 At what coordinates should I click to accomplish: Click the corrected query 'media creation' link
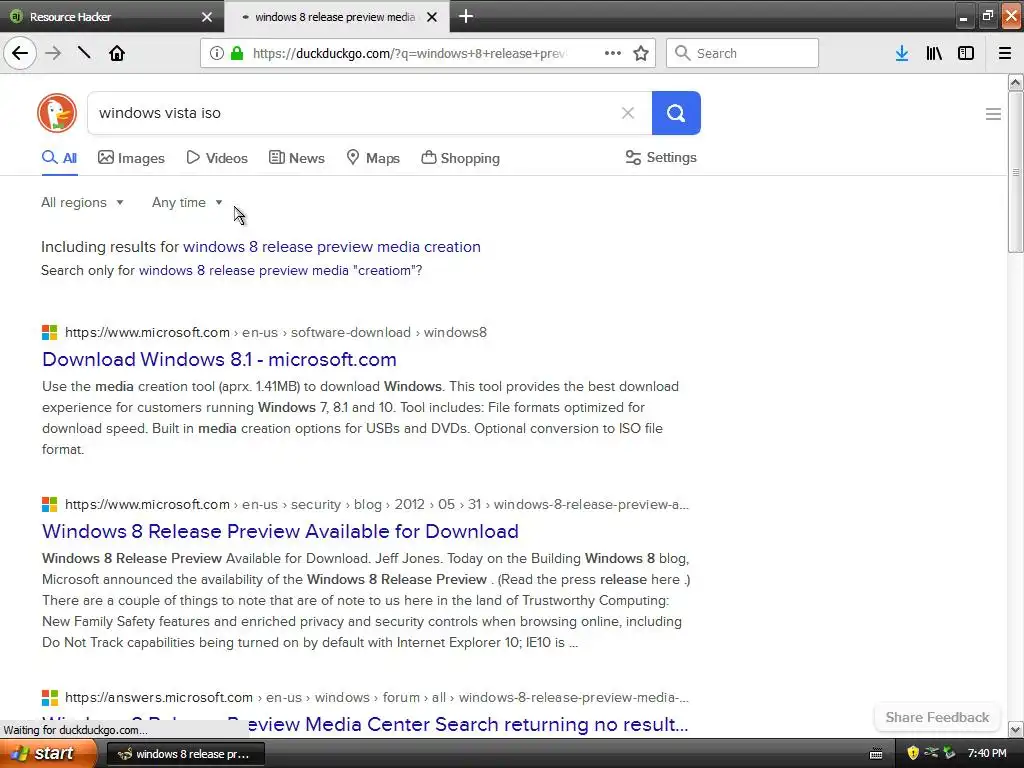[x=332, y=247]
